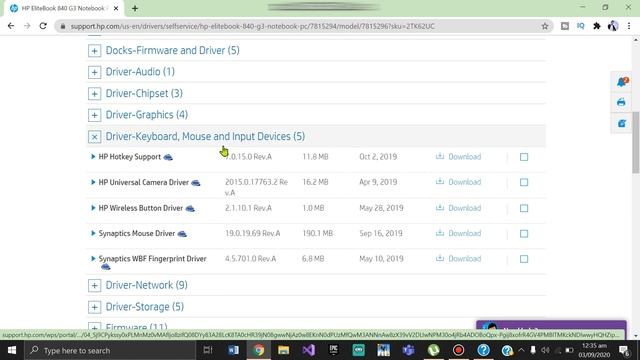Open Microsoft Word from taskbar
Viewport: 640px width, 360px height.
click(233, 350)
